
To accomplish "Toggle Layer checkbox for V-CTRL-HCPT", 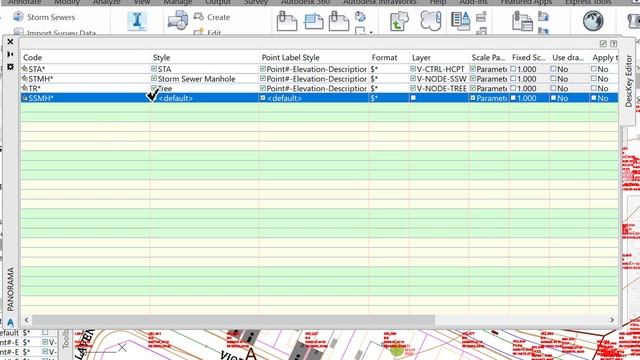I will tap(413, 69).
